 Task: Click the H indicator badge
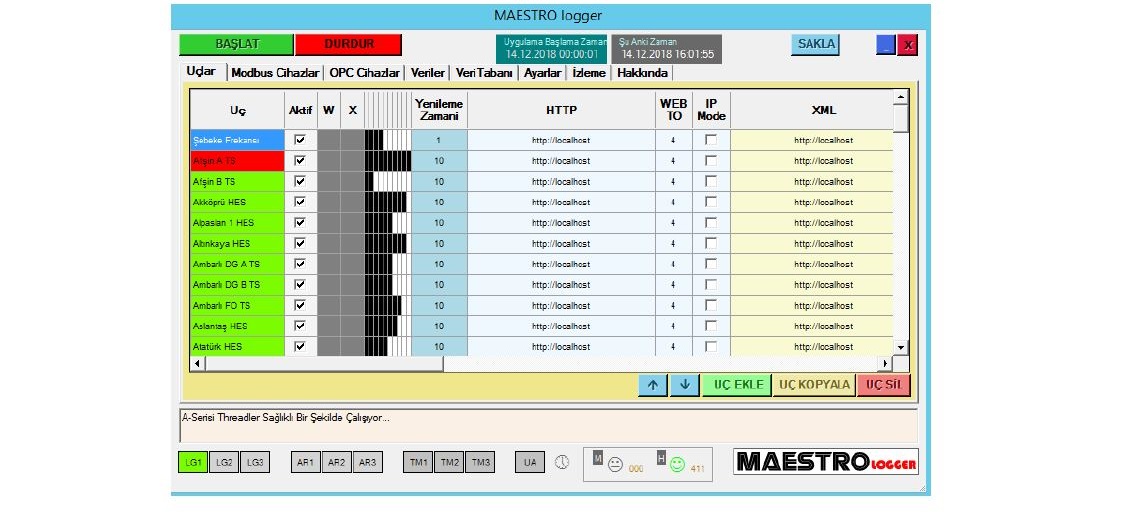[x=661, y=457]
